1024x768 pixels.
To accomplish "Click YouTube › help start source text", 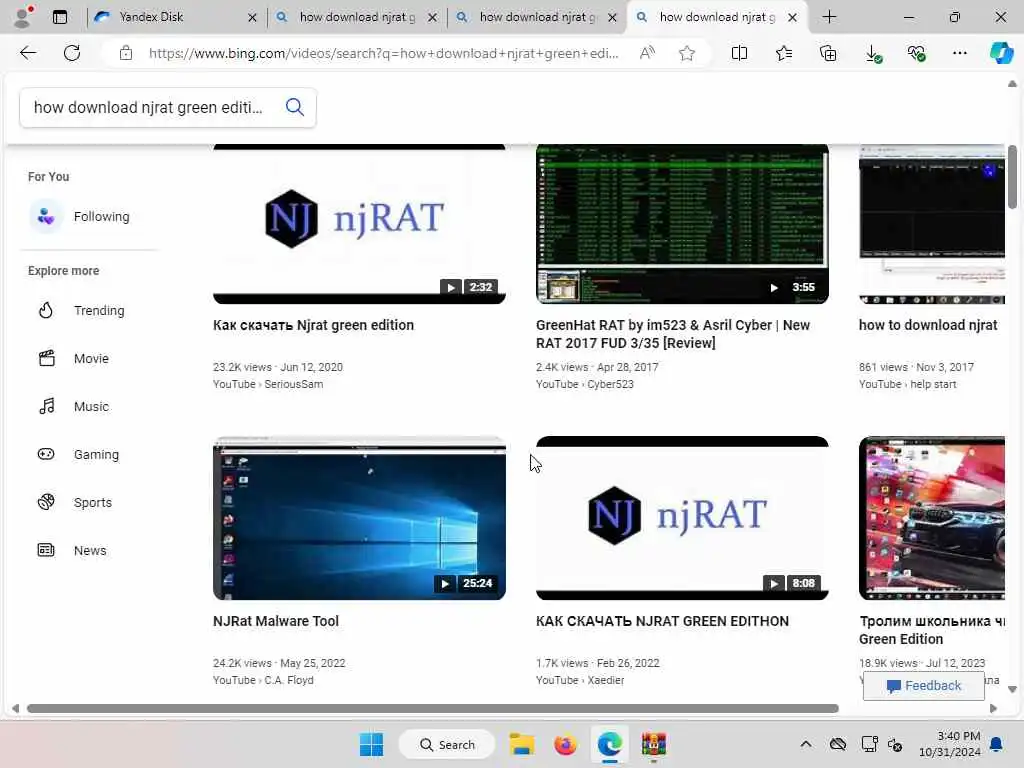I will [x=907, y=384].
